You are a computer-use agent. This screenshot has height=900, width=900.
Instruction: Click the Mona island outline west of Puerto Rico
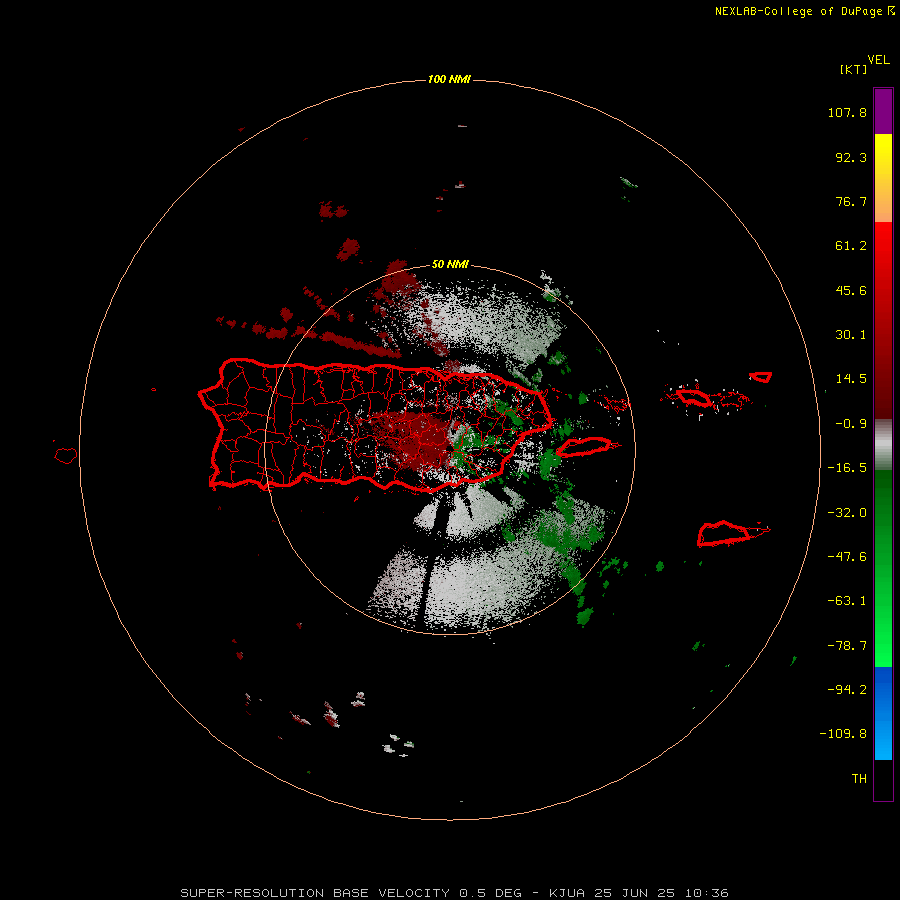(66, 456)
